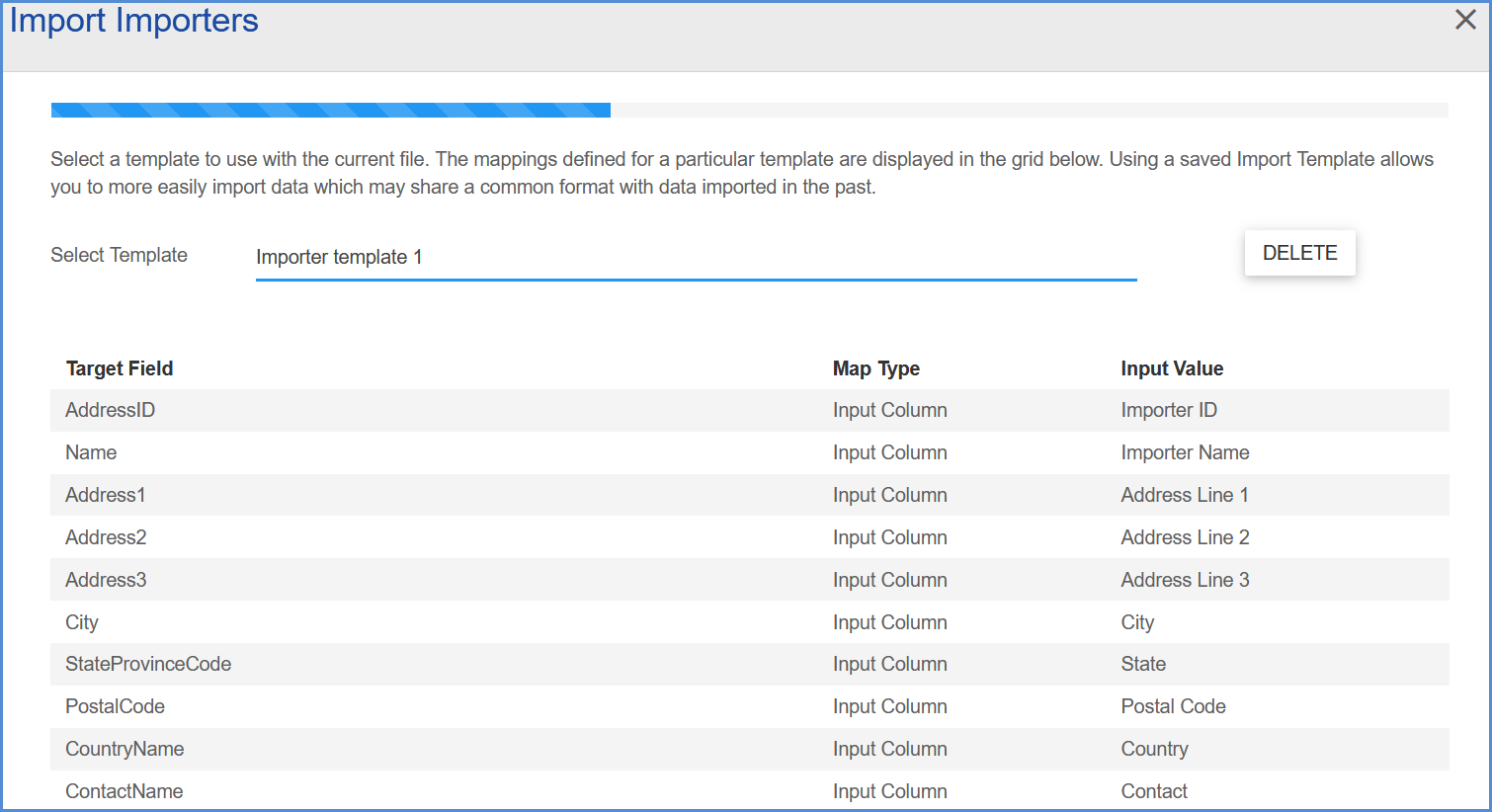Click the blue import progress bar

[x=331, y=110]
